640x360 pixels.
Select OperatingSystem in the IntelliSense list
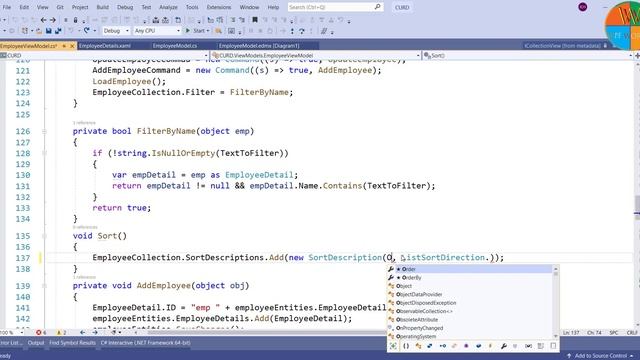pos(469,336)
